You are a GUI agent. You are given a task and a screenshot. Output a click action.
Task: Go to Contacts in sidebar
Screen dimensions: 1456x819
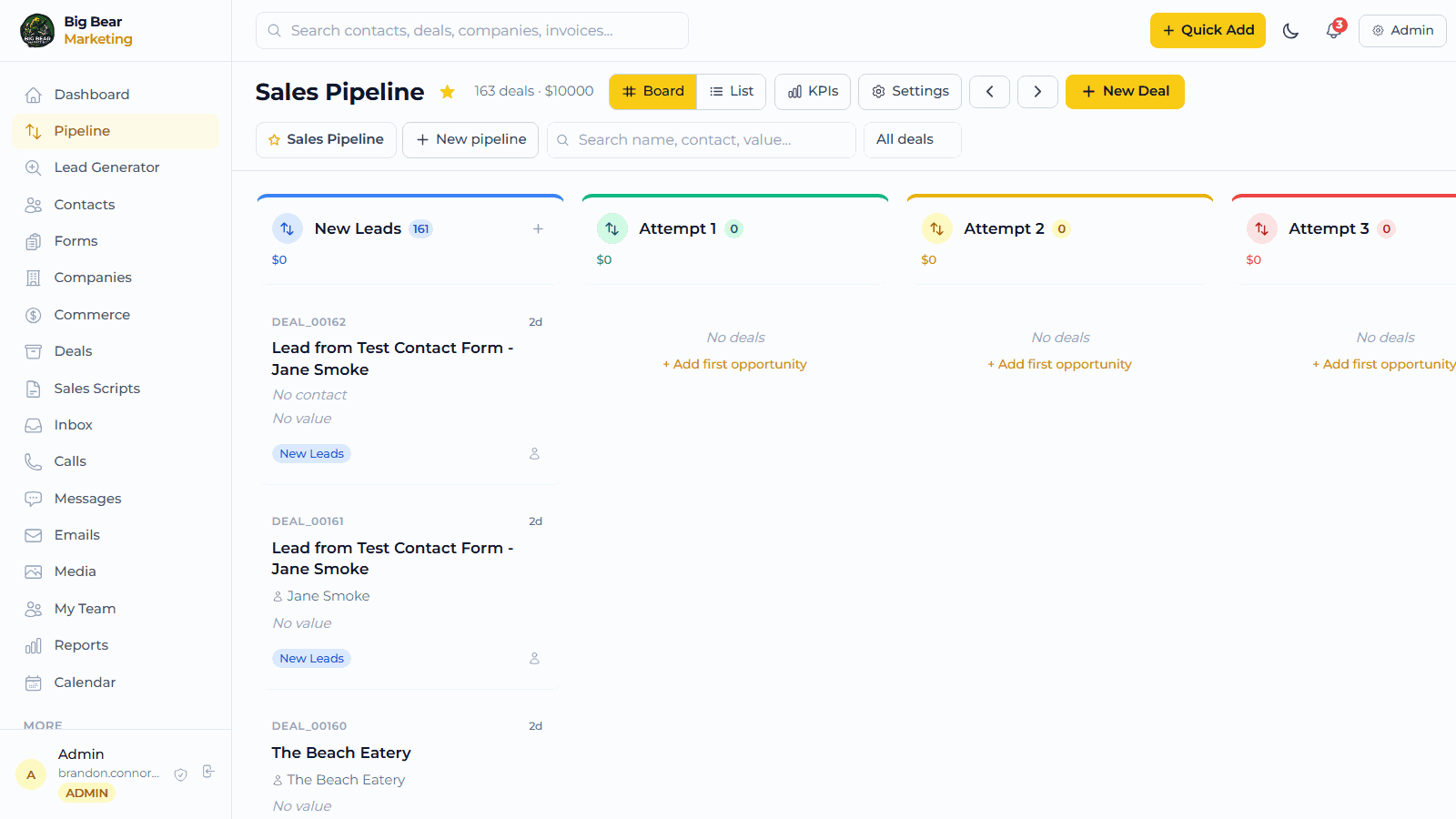116,205
